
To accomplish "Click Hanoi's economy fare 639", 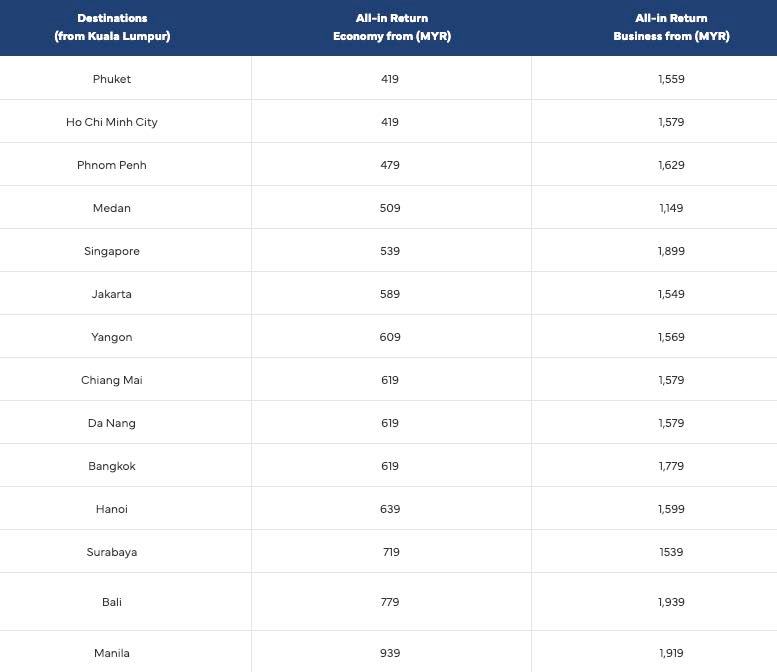I will pos(390,509).
